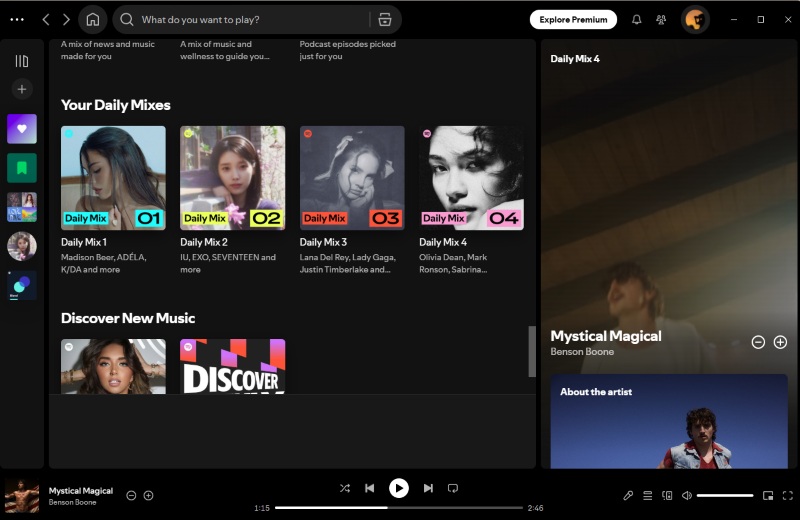Screen dimensions: 800x520
Task: Go back with the left arrow
Action: pyautogui.click(x=46, y=19)
